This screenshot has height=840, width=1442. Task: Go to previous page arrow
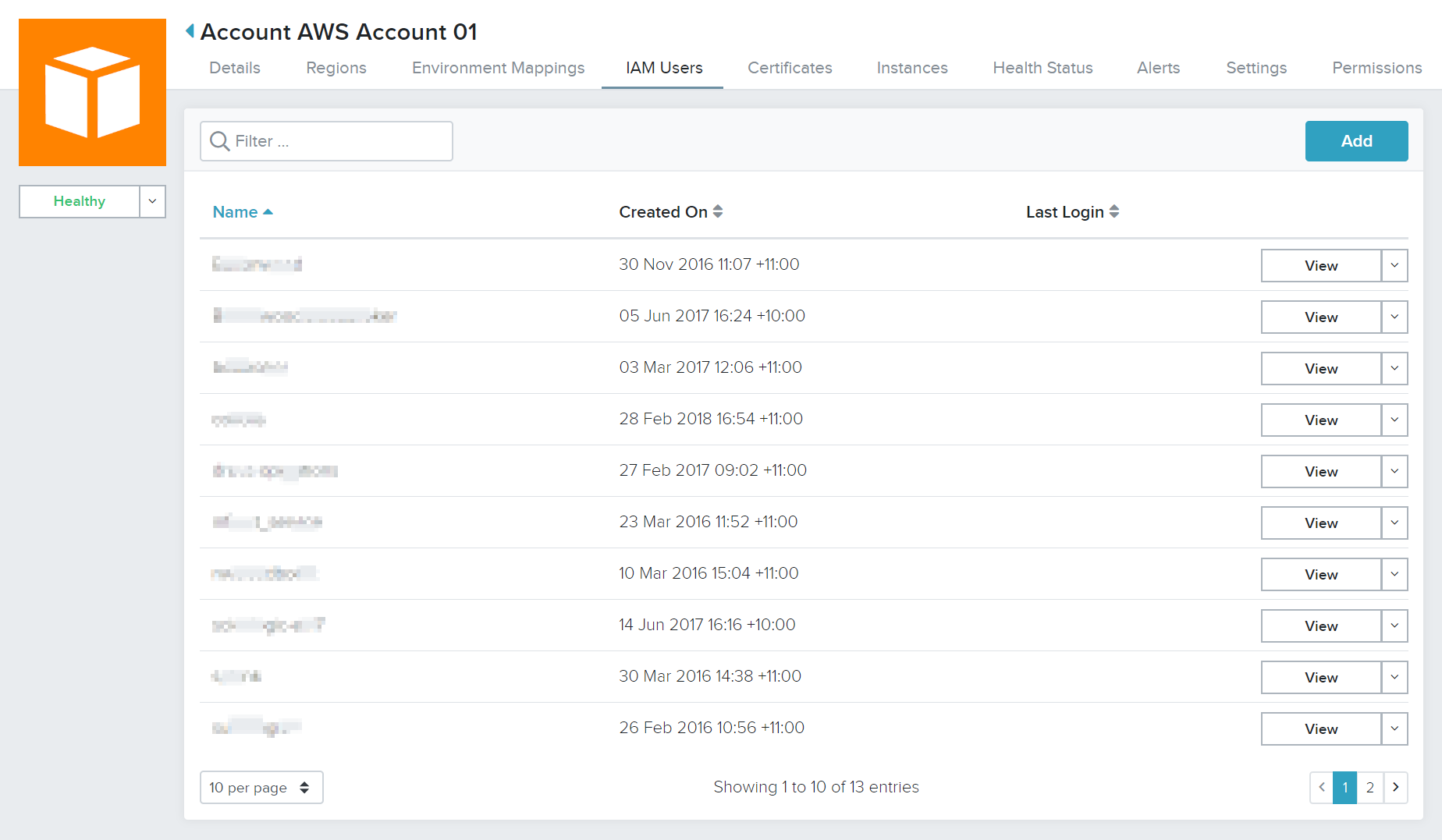[1322, 787]
